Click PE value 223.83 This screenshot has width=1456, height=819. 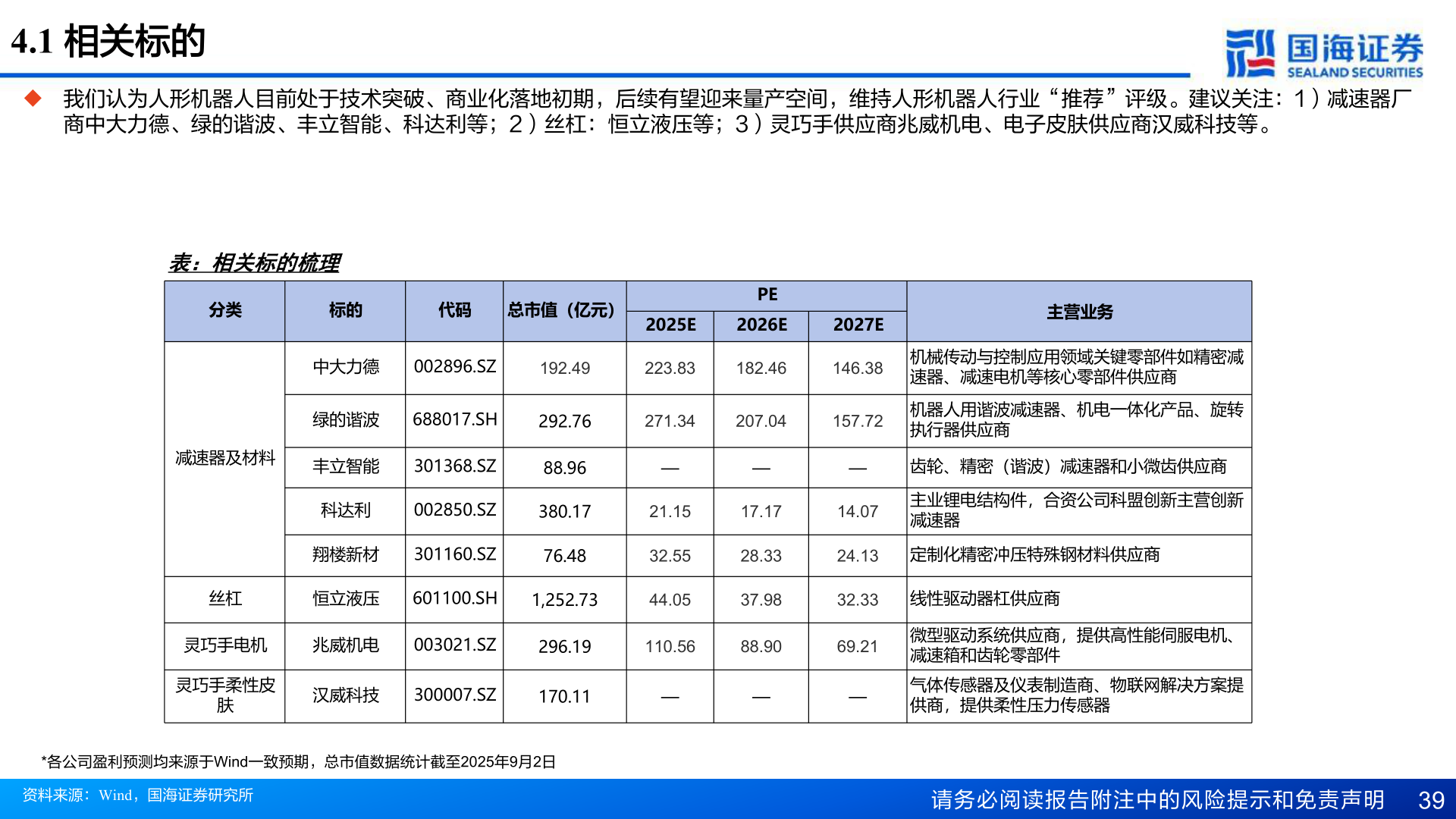[x=670, y=369]
